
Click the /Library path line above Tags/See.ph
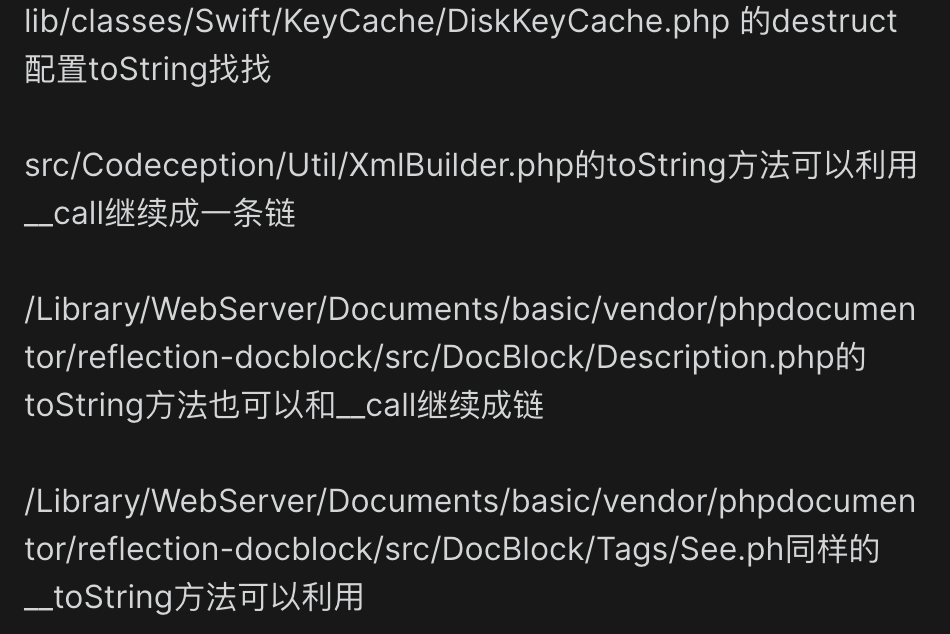click(469, 502)
